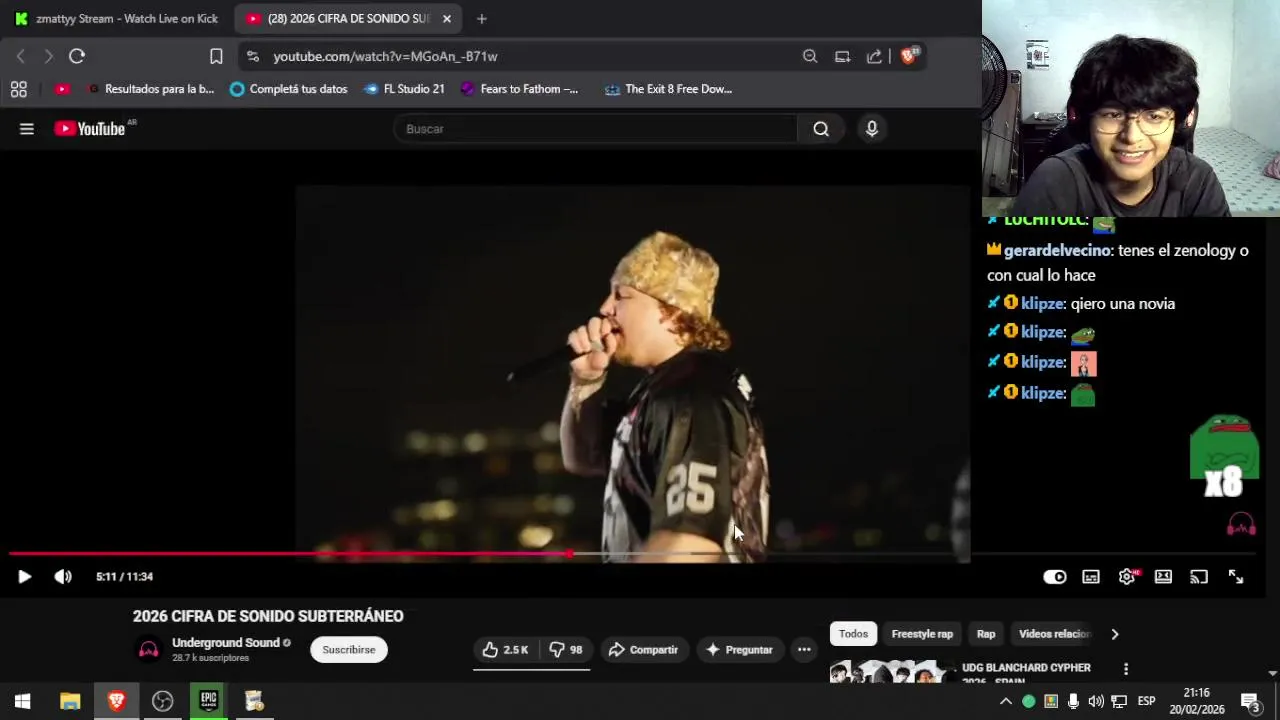Open a new browser tab
Screen dimensions: 1280x720
(482, 18)
